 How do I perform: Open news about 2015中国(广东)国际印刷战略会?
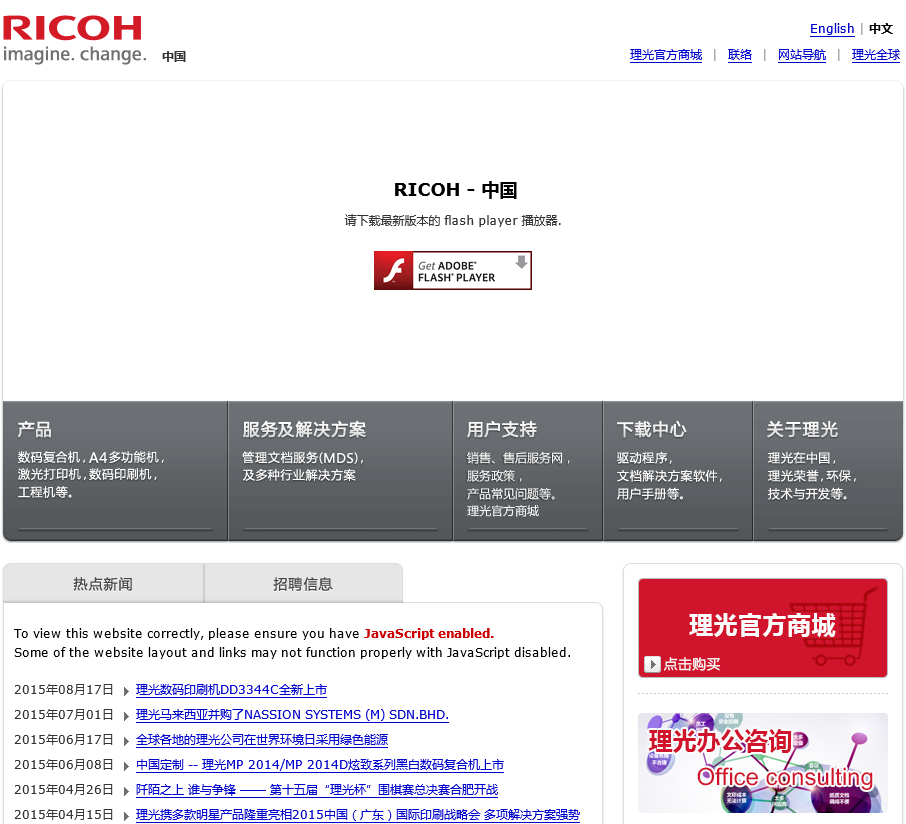pyautogui.click(x=358, y=814)
